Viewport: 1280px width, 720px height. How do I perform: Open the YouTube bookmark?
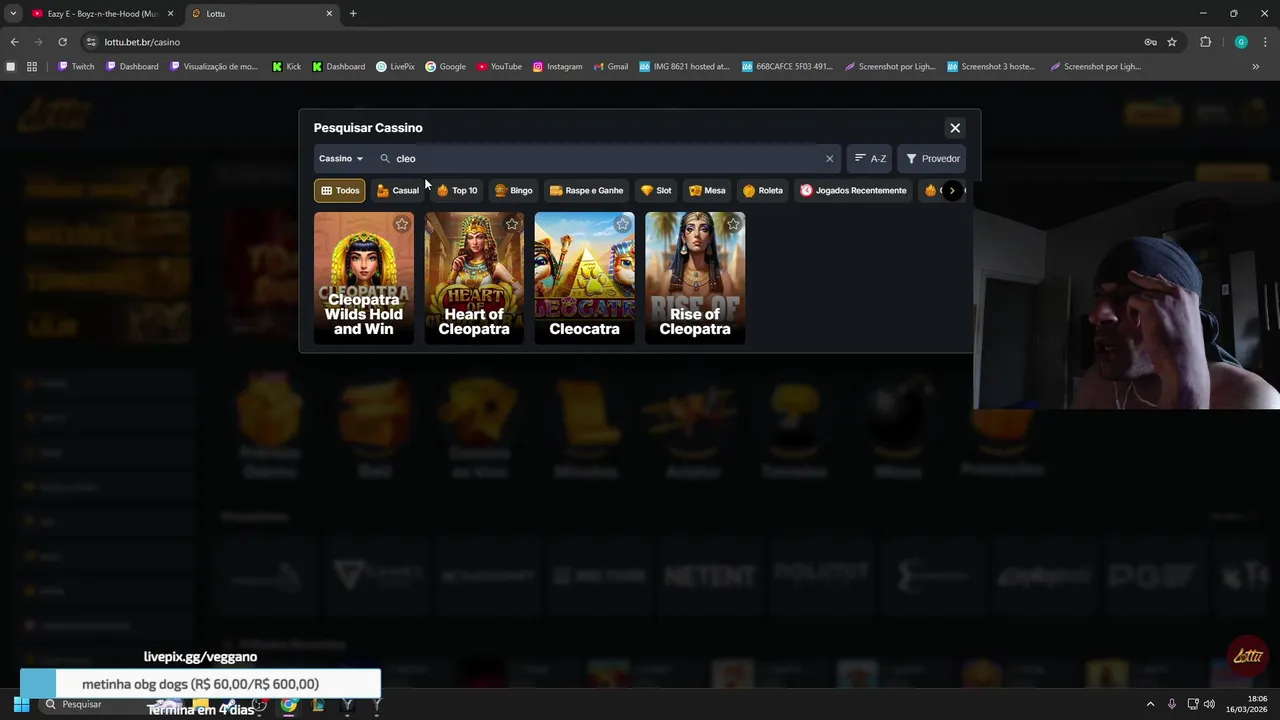[499, 67]
